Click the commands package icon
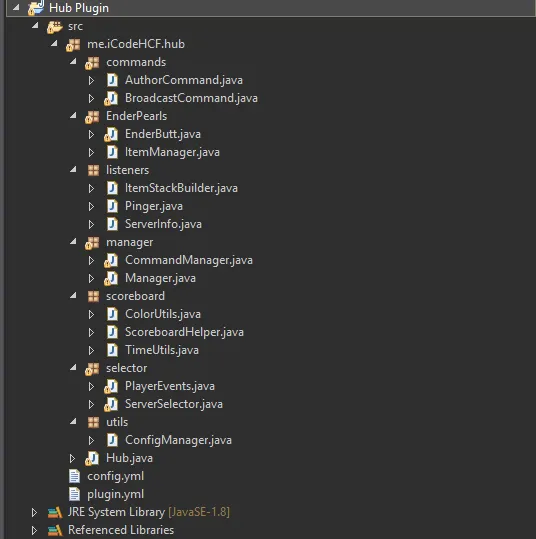 (x=92, y=63)
